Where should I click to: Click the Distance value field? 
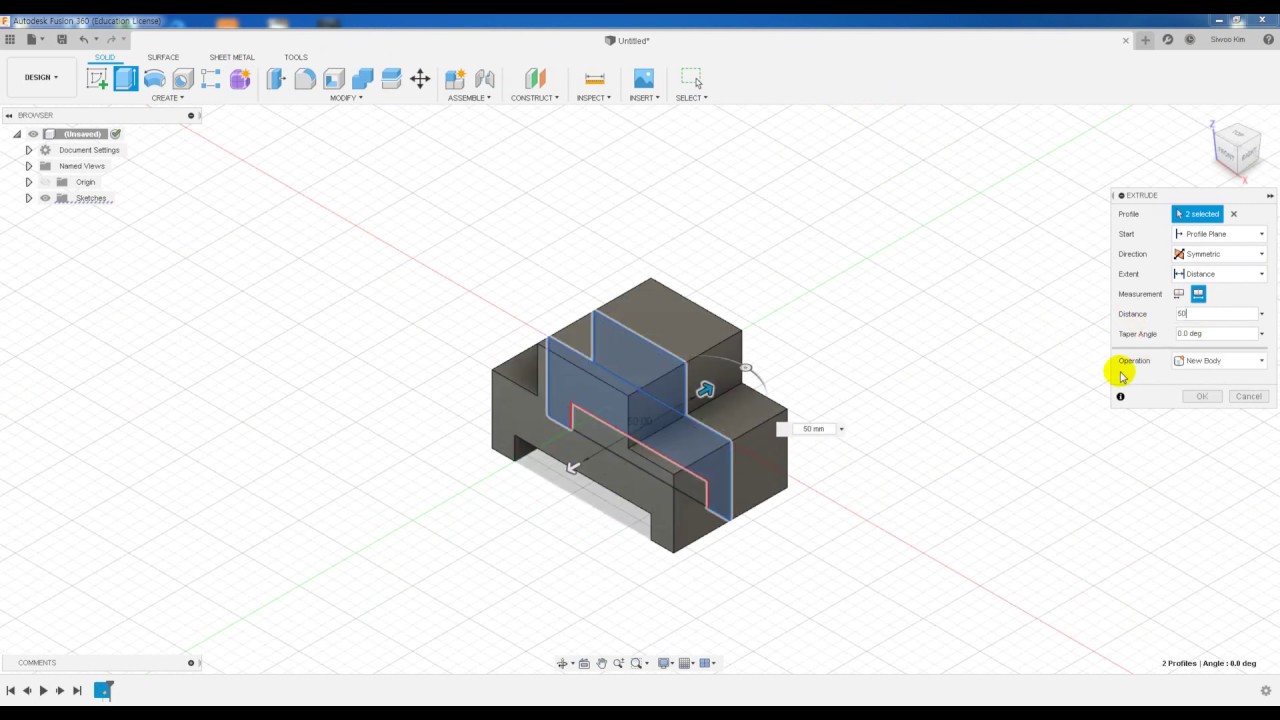click(1215, 314)
